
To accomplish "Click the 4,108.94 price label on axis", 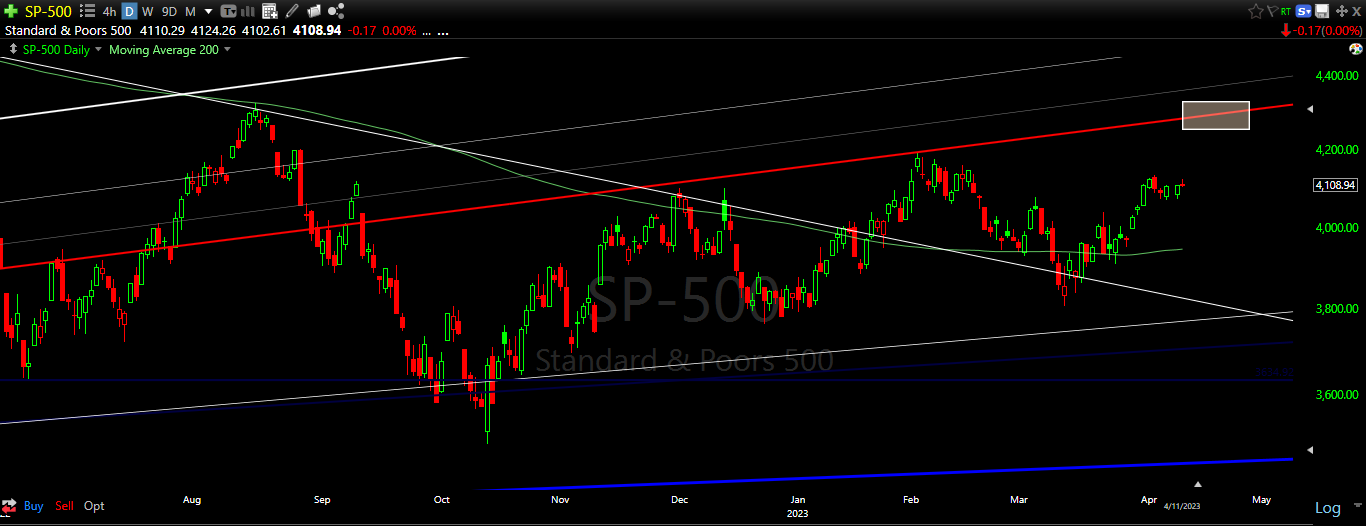I will pyautogui.click(x=1335, y=185).
